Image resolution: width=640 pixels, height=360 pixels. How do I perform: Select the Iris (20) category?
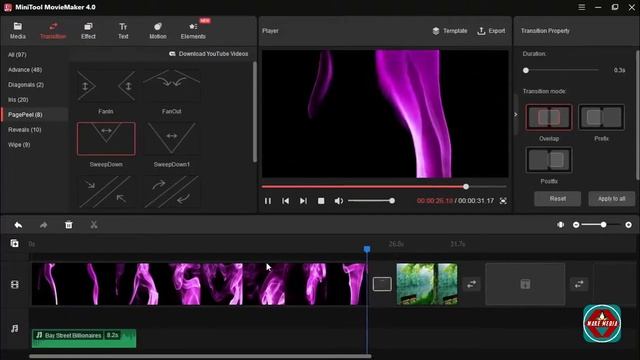[18, 100]
